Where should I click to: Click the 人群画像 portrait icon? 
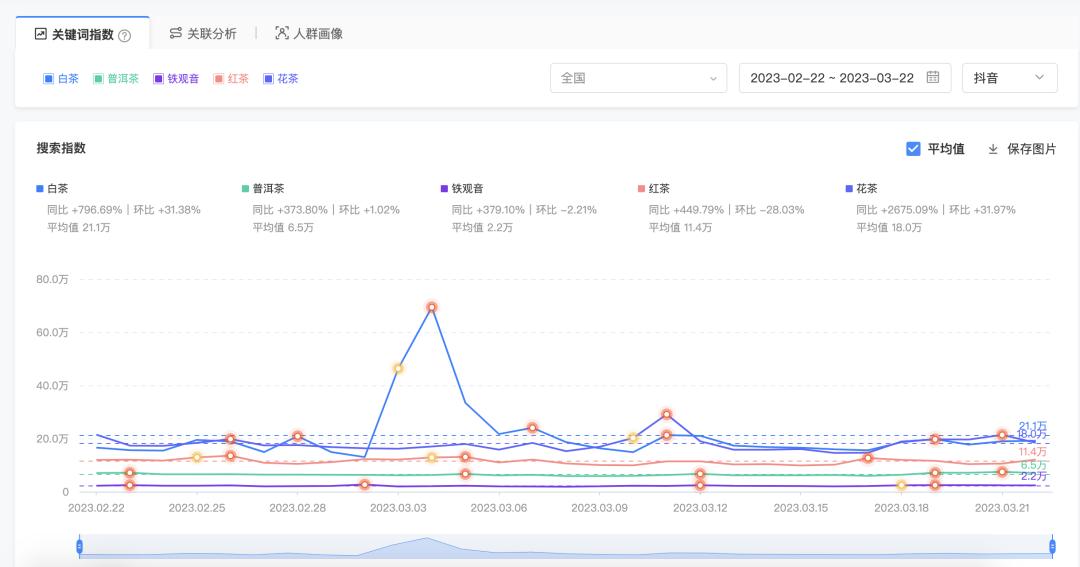[282, 33]
